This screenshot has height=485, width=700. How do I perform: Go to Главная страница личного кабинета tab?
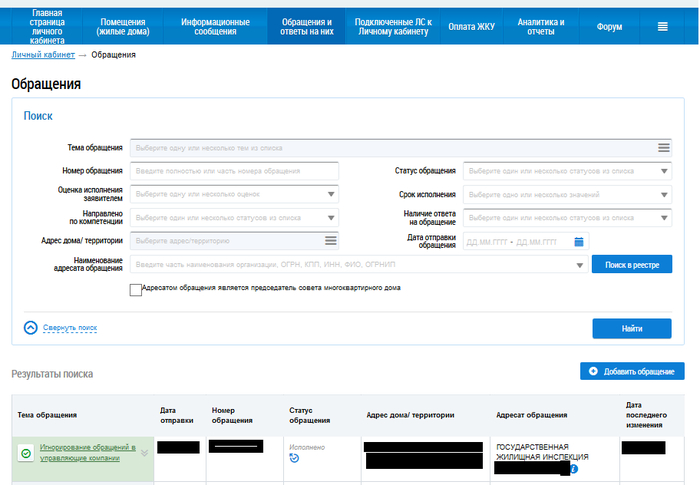click(x=47, y=27)
